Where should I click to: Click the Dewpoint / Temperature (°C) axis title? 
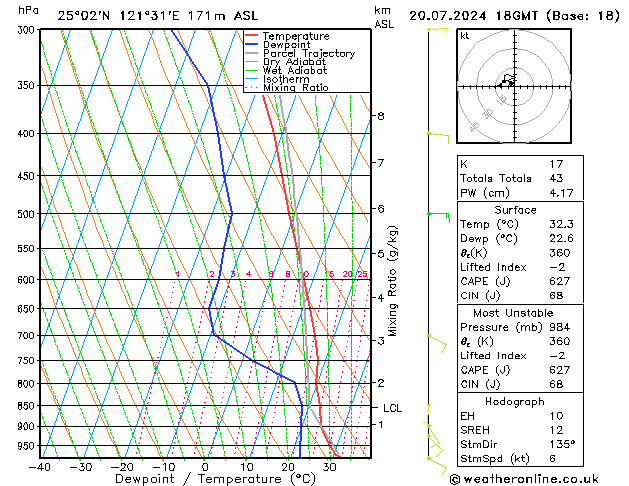pyautogui.click(x=215, y=479)
